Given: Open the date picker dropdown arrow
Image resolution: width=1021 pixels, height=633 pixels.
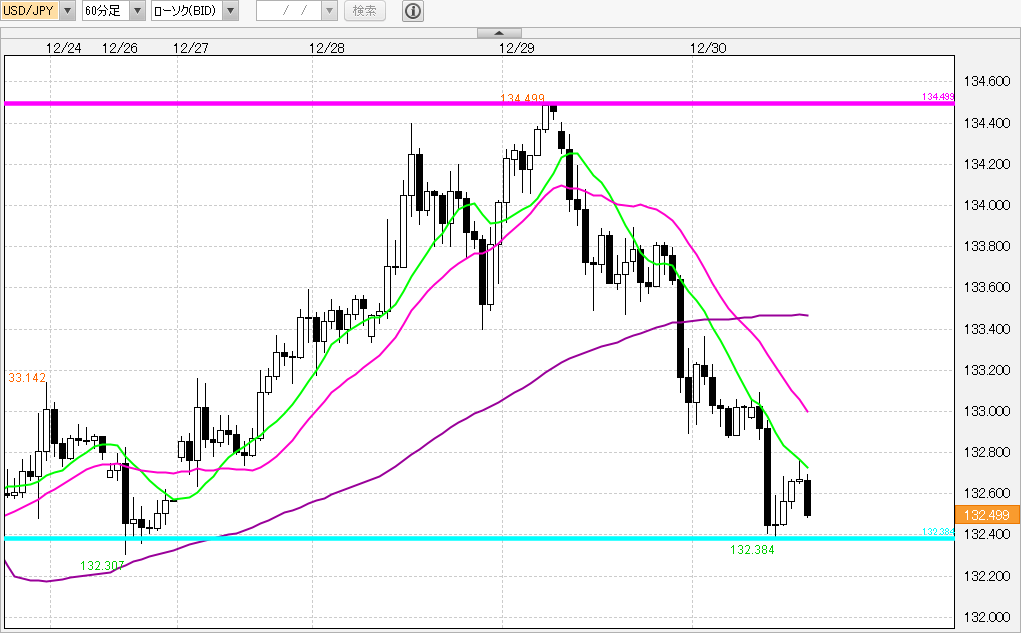Looking at the screenshot, I should (329, 11).
